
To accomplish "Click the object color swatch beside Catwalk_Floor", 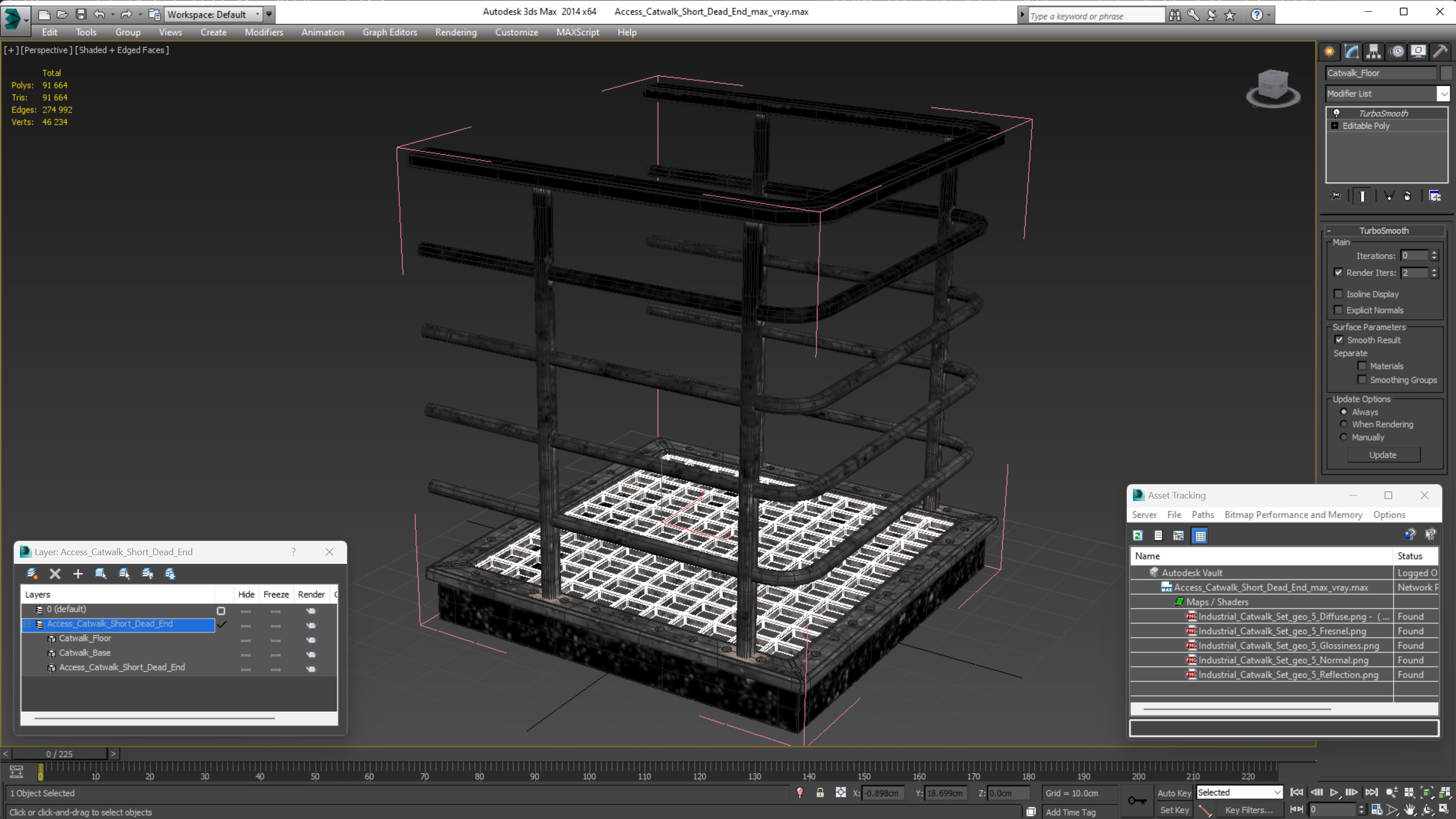I will point(1446,73).
